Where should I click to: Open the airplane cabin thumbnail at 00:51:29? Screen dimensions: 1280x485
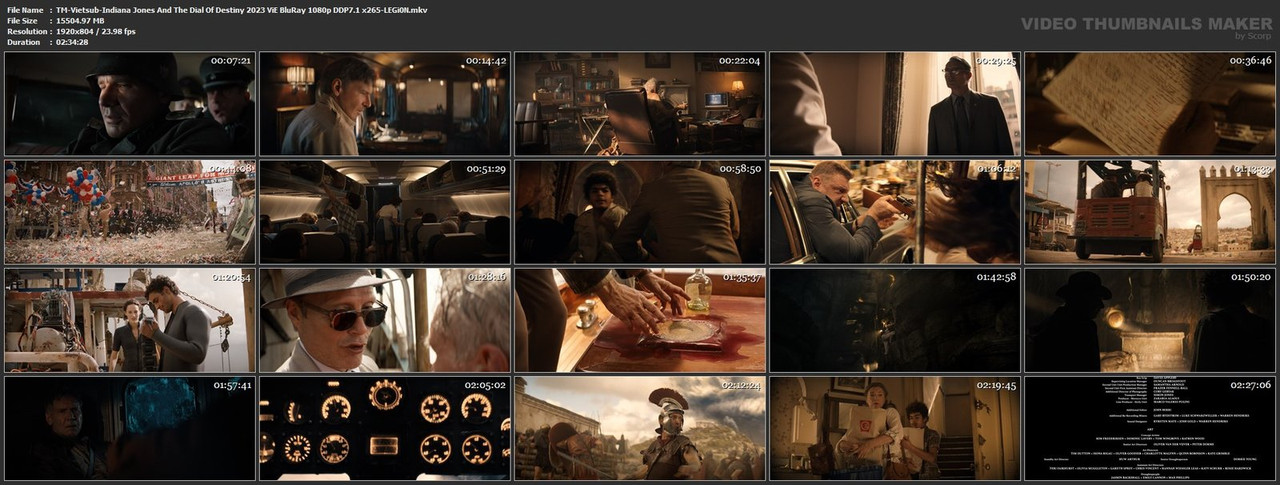pyautogui.click(x=385, y=212)
